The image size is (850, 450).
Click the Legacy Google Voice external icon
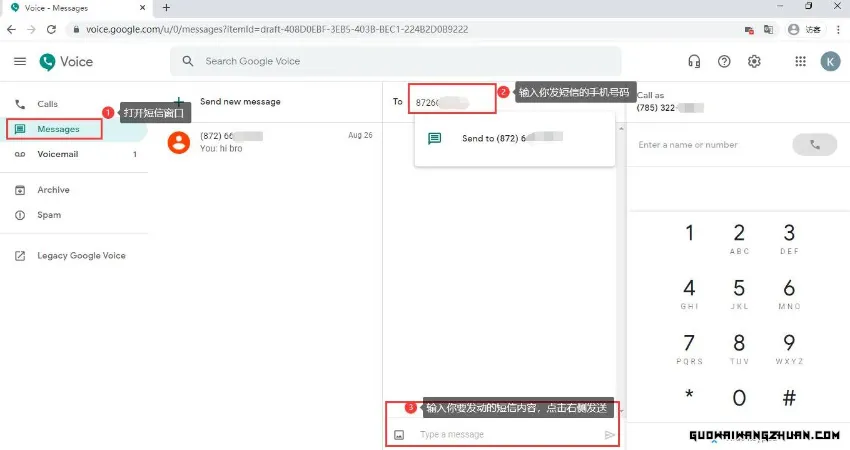[20, 256]
